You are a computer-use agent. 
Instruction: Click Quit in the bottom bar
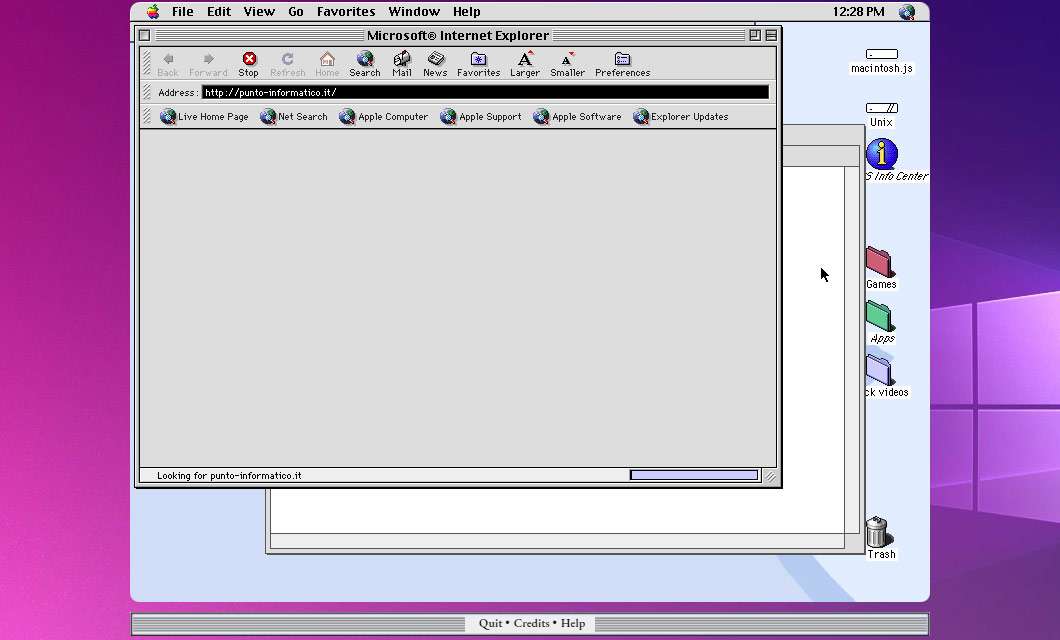[490, 623]
